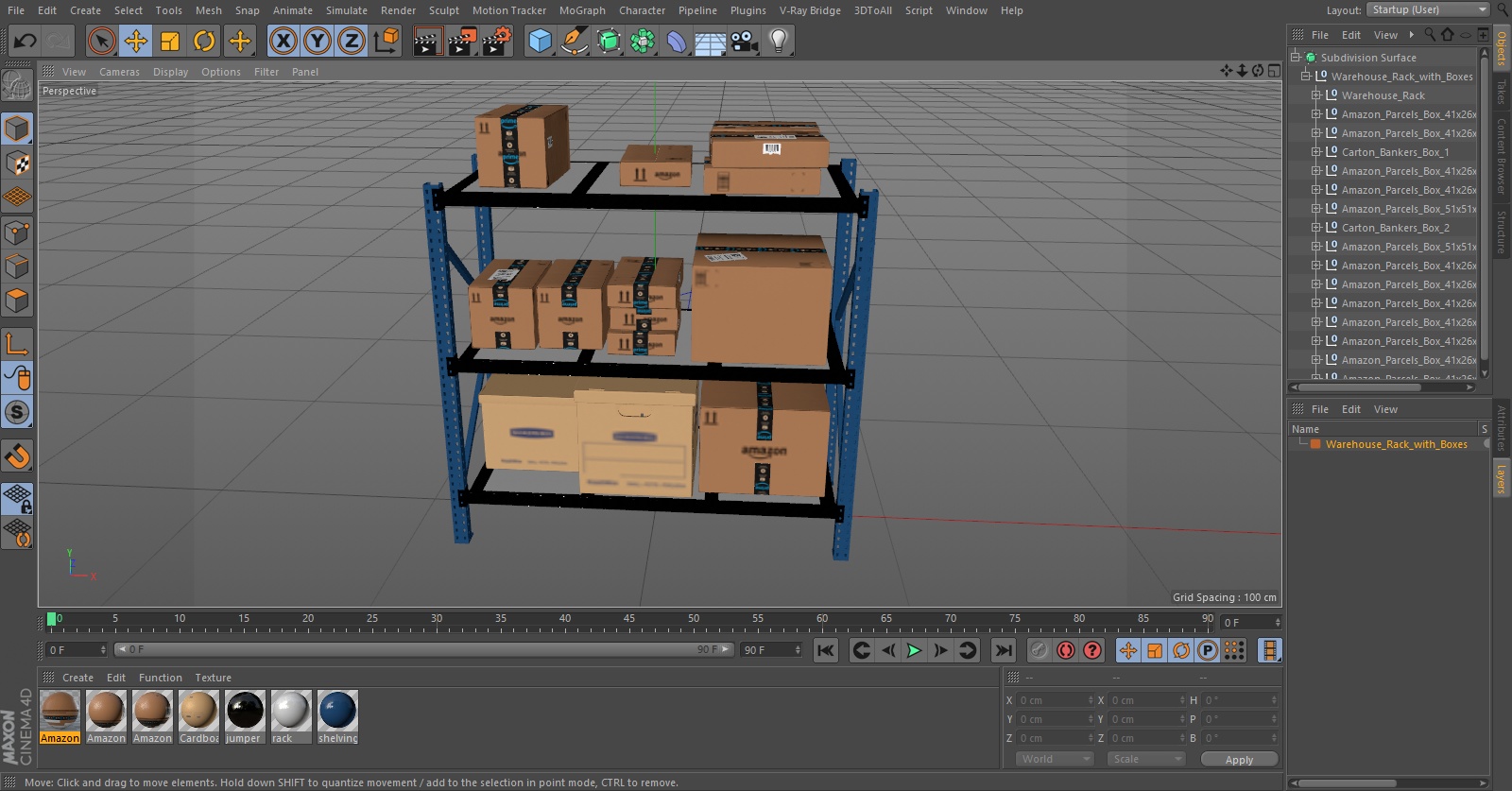Toggle parameter keyframe P icon
Screen dimensions: 1512x791
coord(1208,650)
